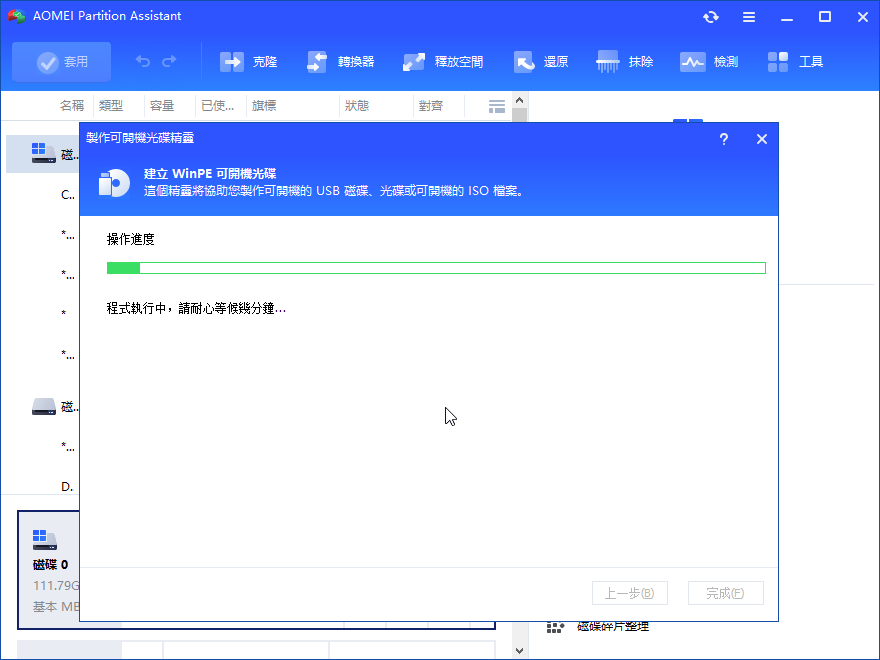880x660 pixels.
Task: Select the first disk row with Windows icon
Action: [43, 154]
